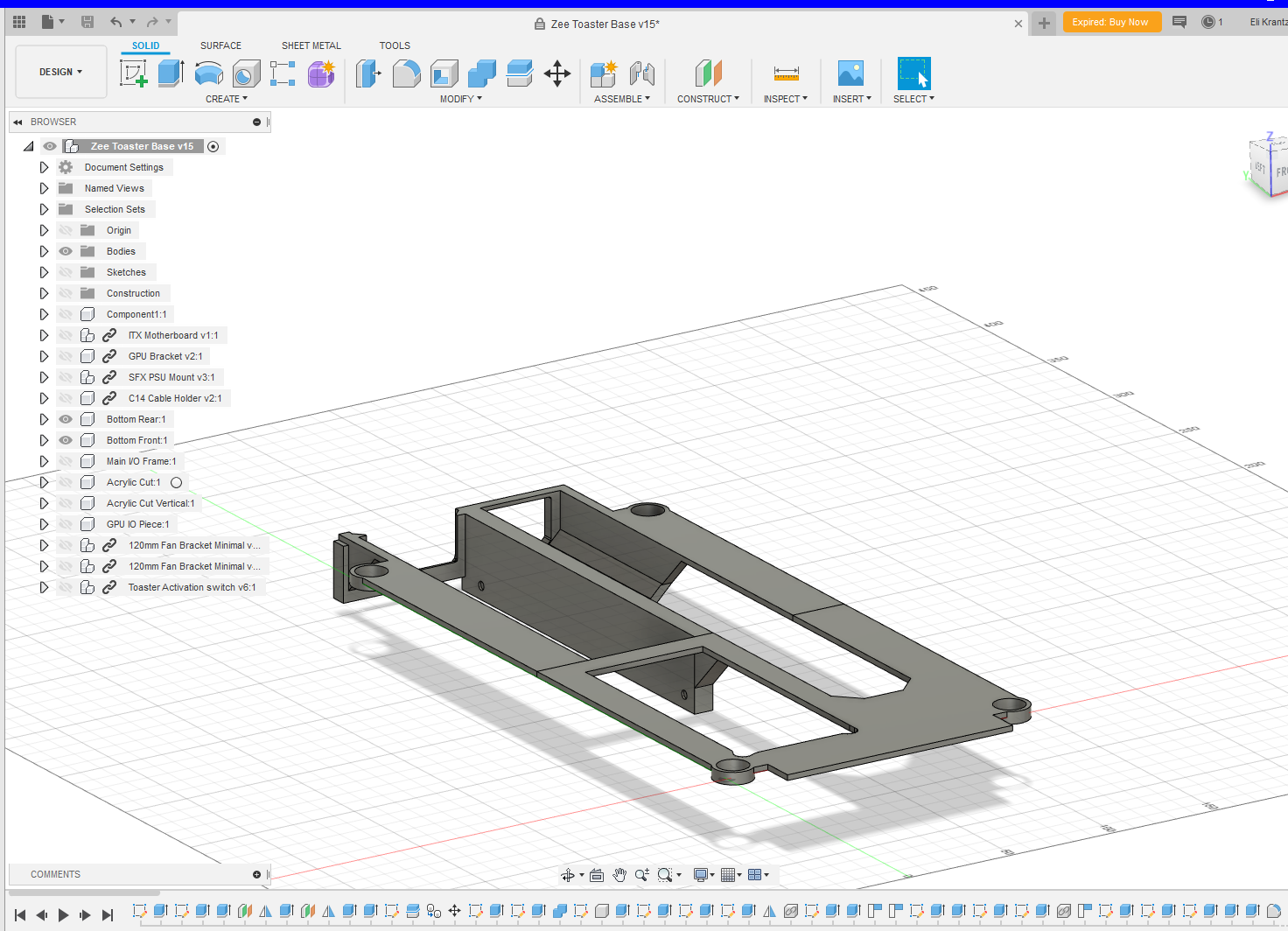
Task: Expand the Named Views tree node
Action: (44, 188)
